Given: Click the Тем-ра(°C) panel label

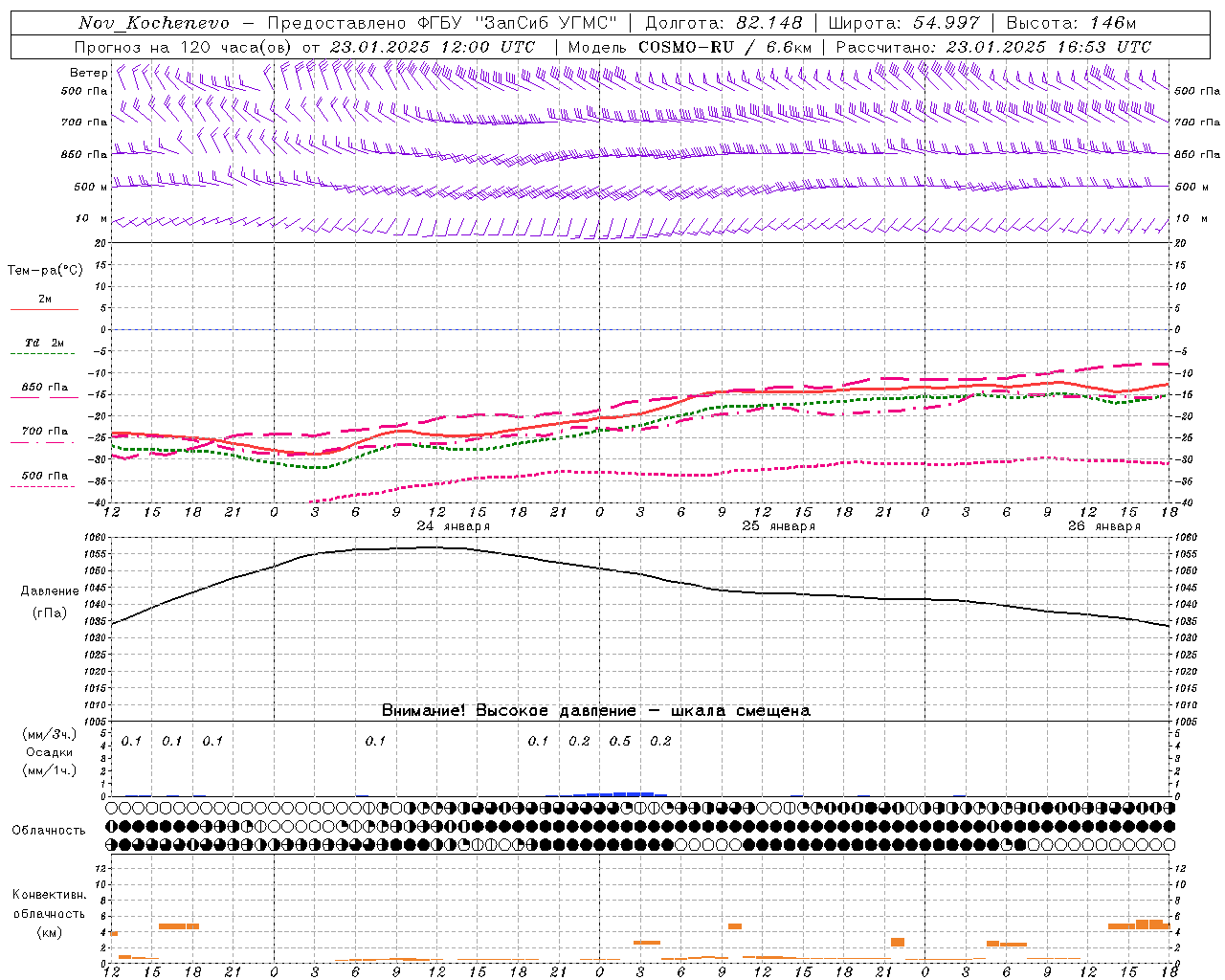Looking at the screenshot, I should 45,271.
